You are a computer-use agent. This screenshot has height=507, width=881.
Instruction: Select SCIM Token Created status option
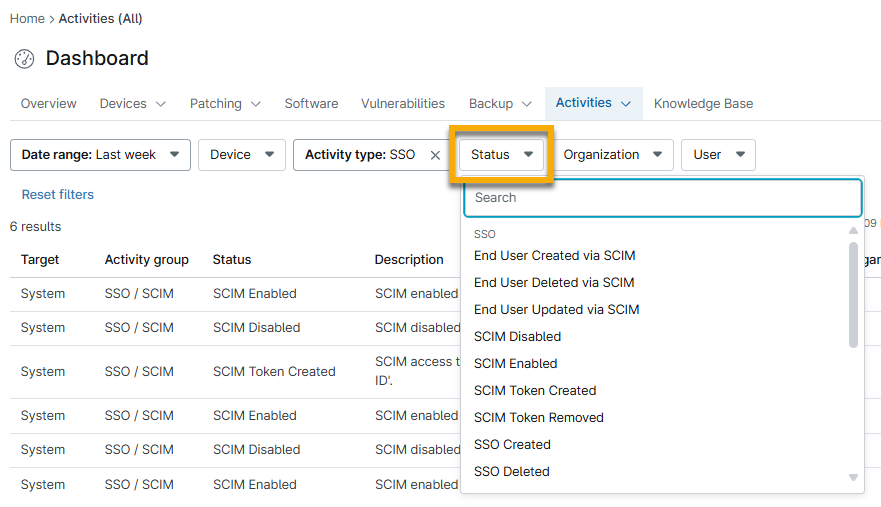coord(535,391)
